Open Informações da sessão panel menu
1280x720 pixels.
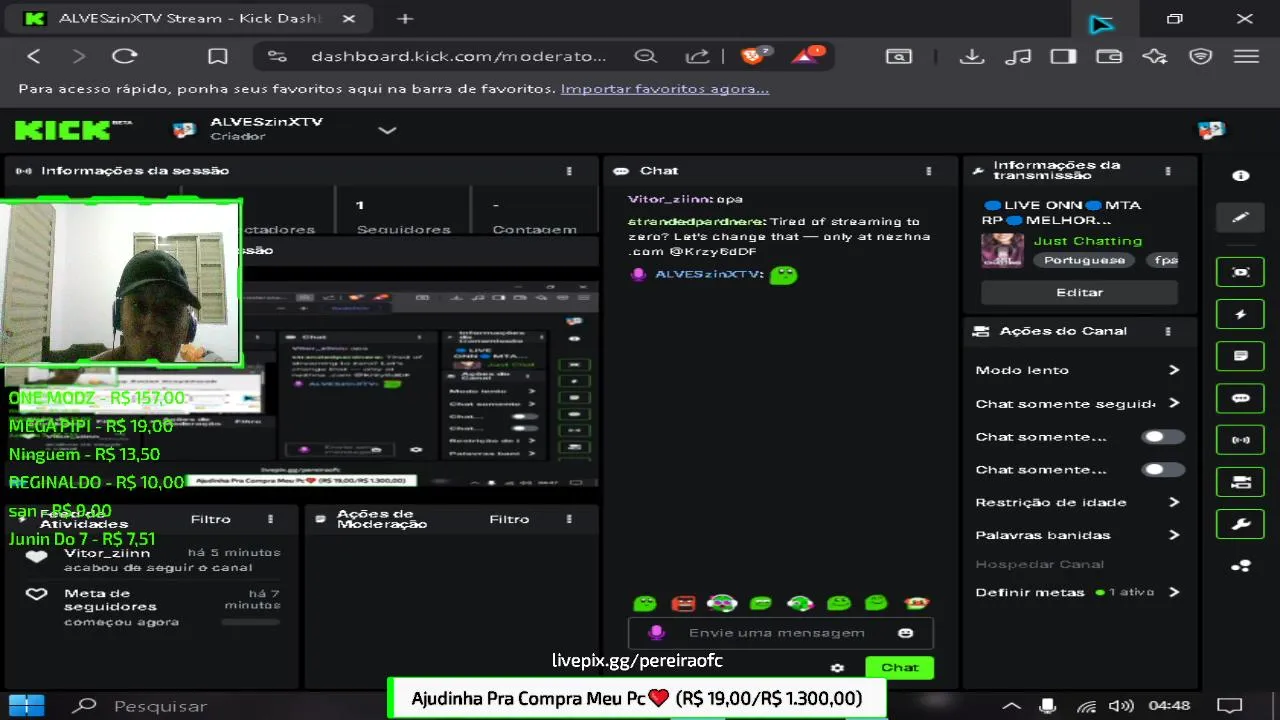click(569, 171)
